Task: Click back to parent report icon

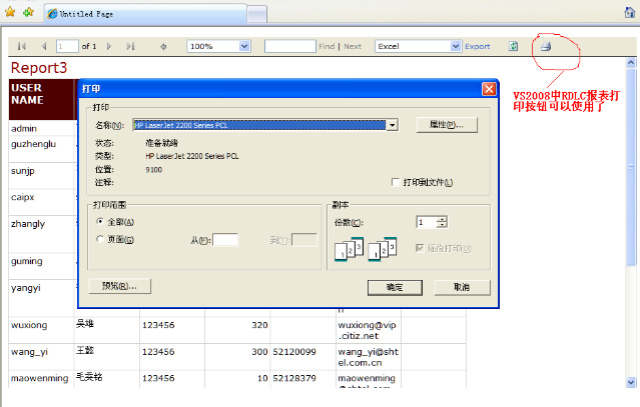Action: click(x=164, y=46)
